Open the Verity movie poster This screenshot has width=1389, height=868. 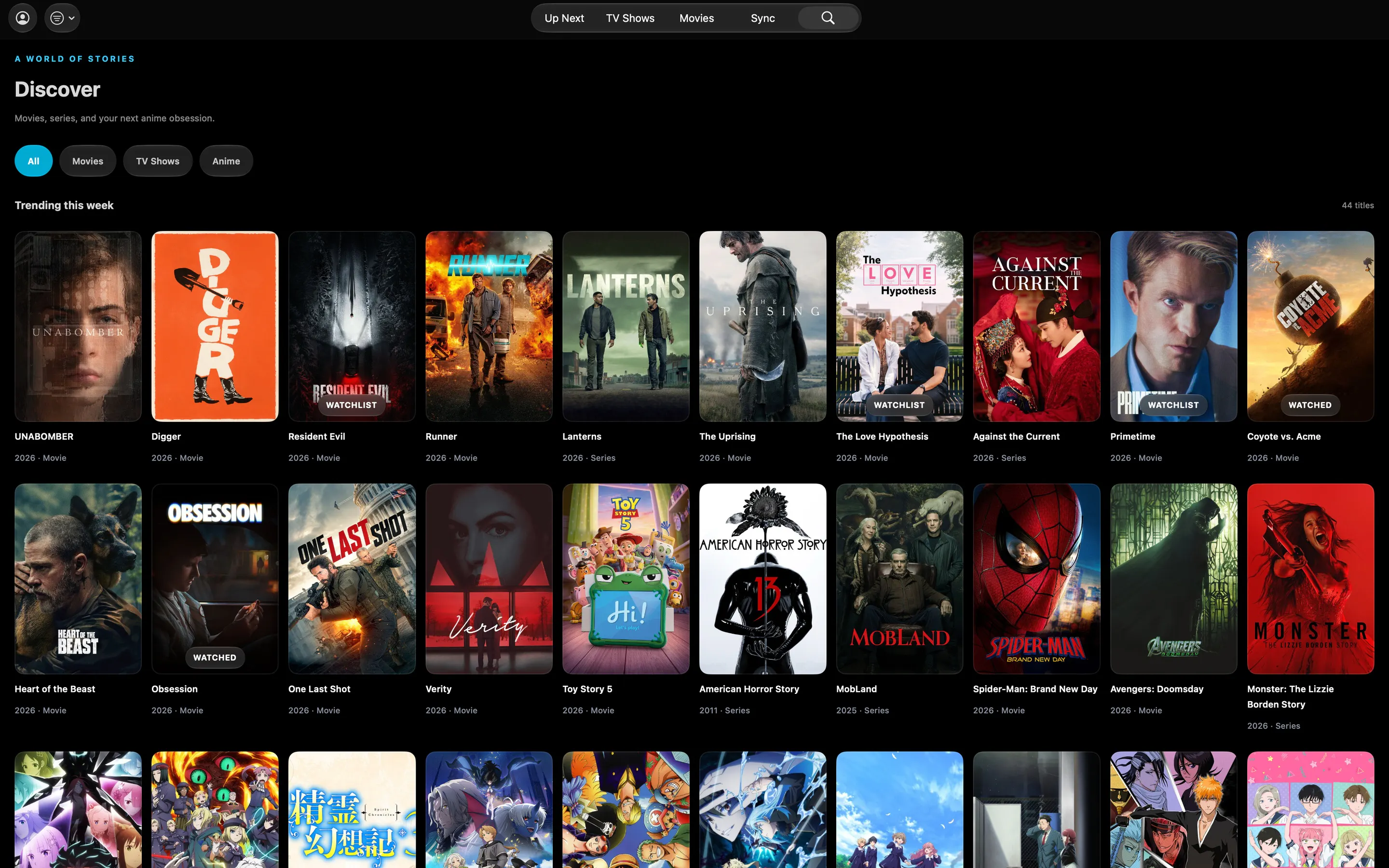click(489, 579)
